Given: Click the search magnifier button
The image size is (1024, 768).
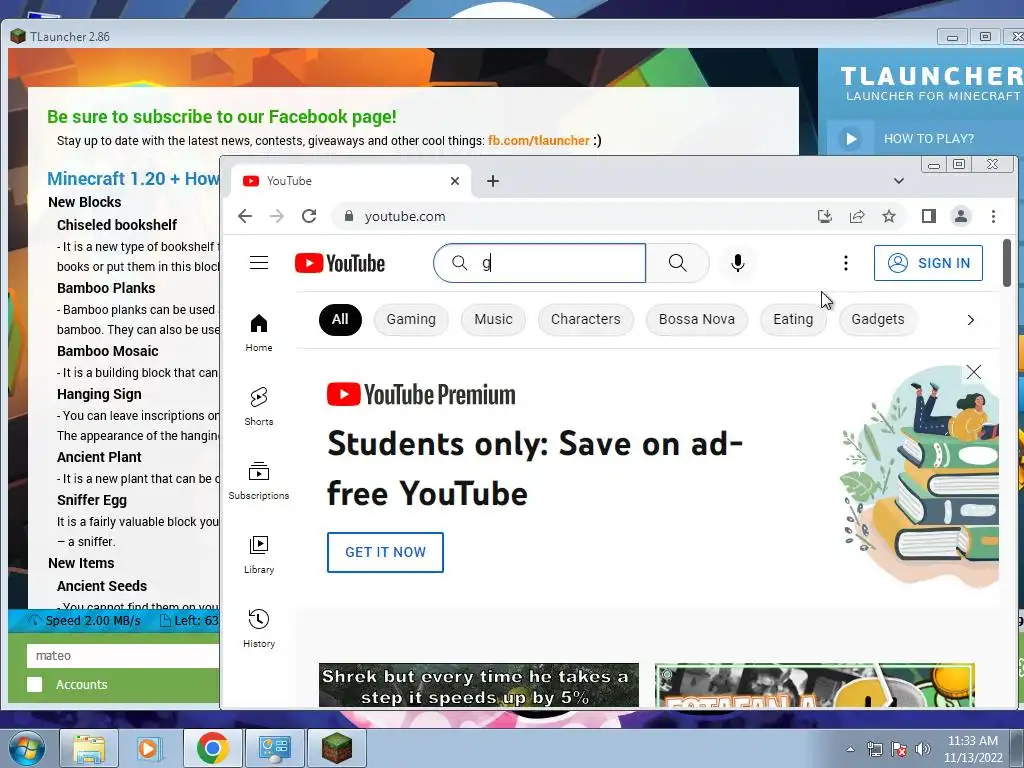Looking at the screenshot, I should click(x=677, y=263).
